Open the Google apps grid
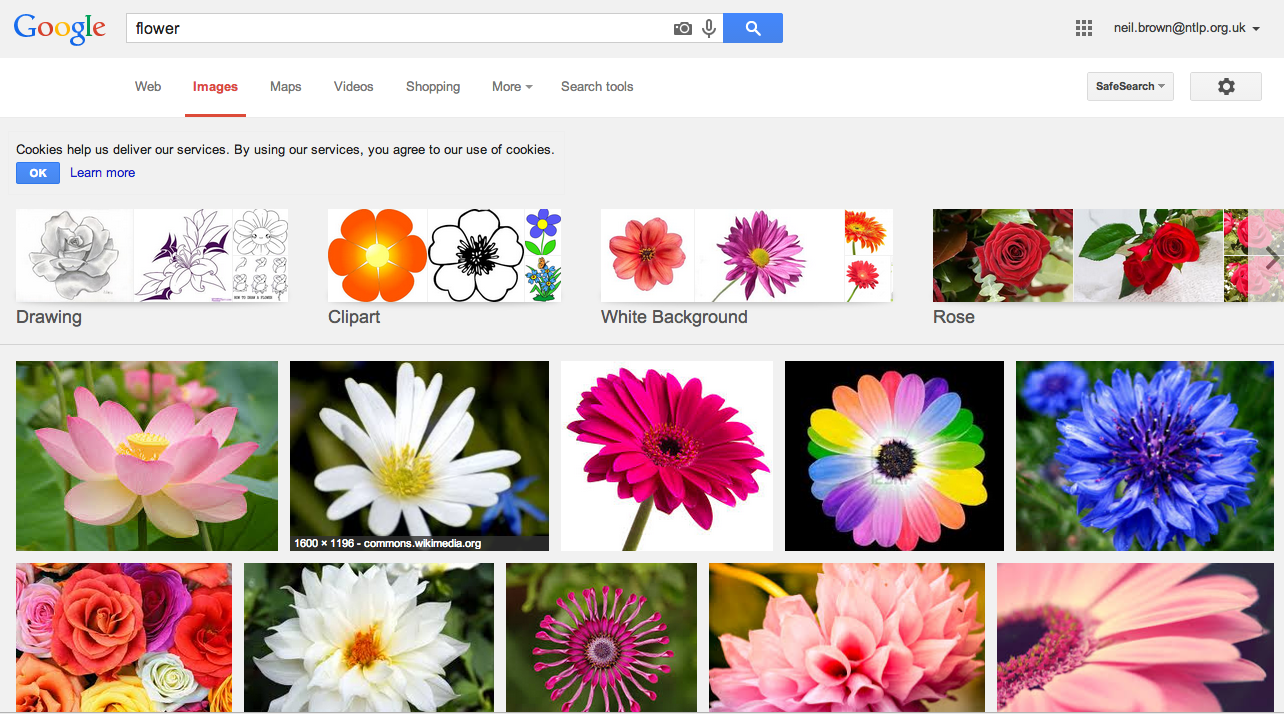 click(1084, 28)
